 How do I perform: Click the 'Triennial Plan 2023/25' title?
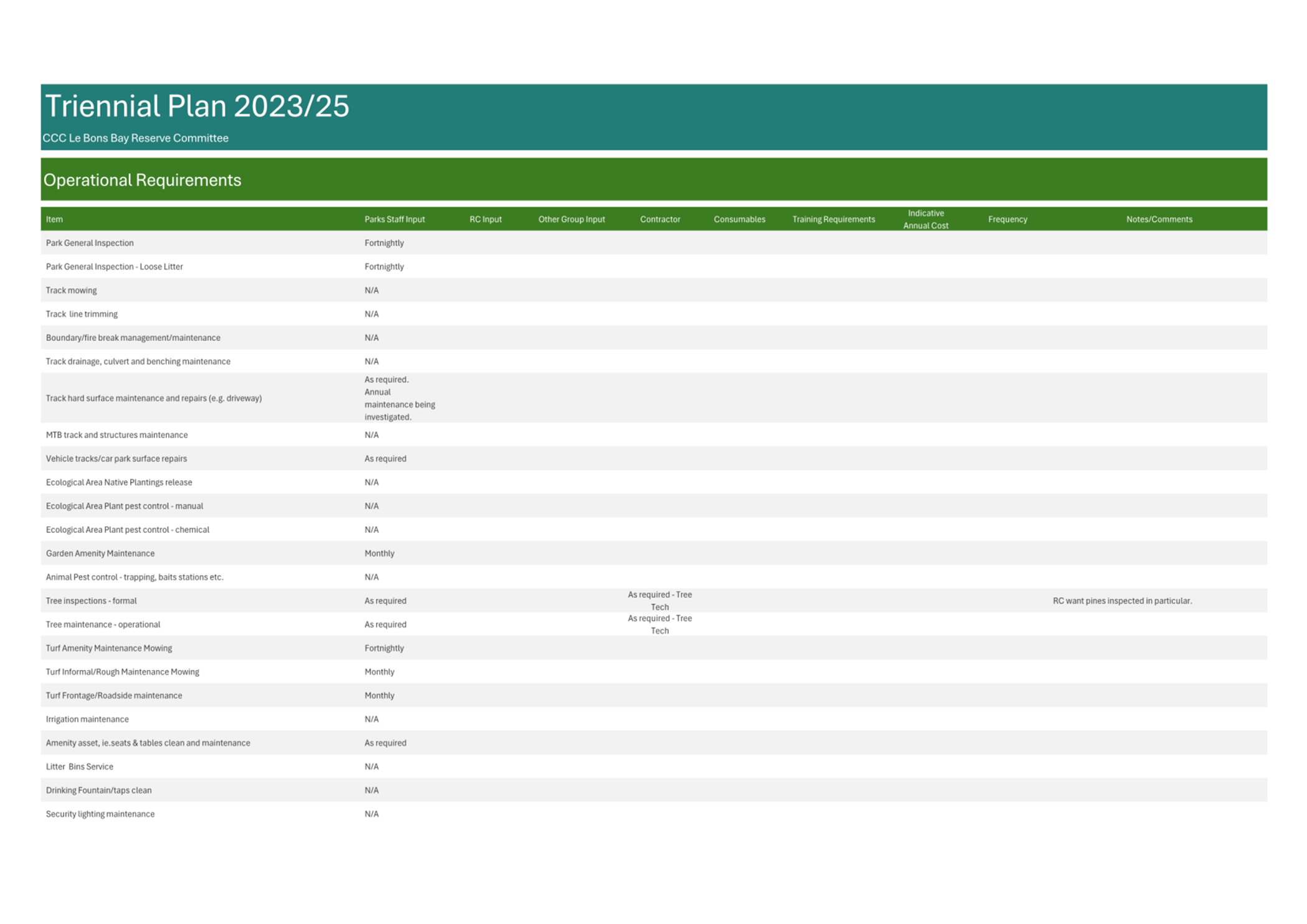[197, 106]
